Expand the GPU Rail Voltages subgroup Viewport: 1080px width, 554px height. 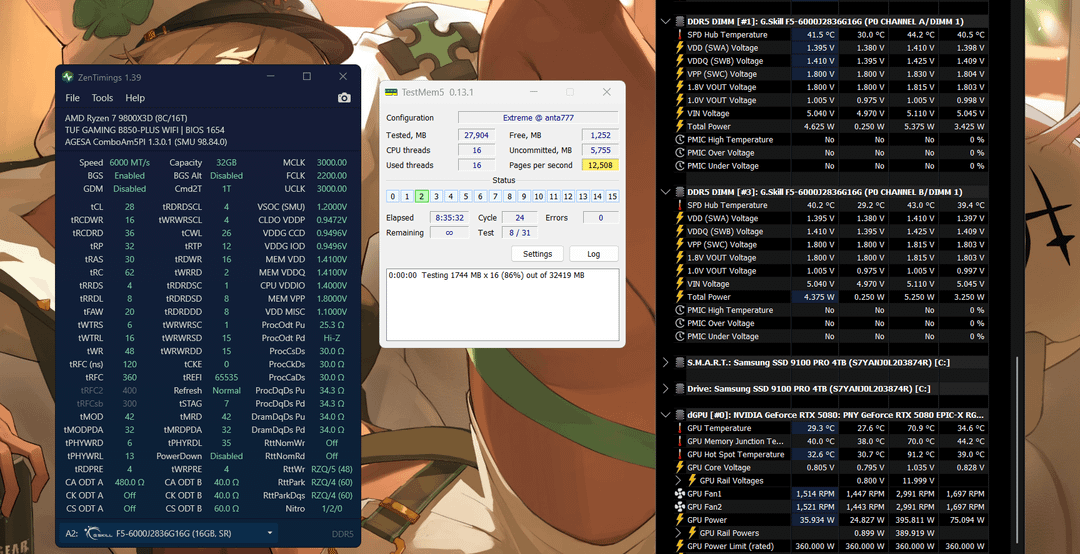click(x=678, y=480)
